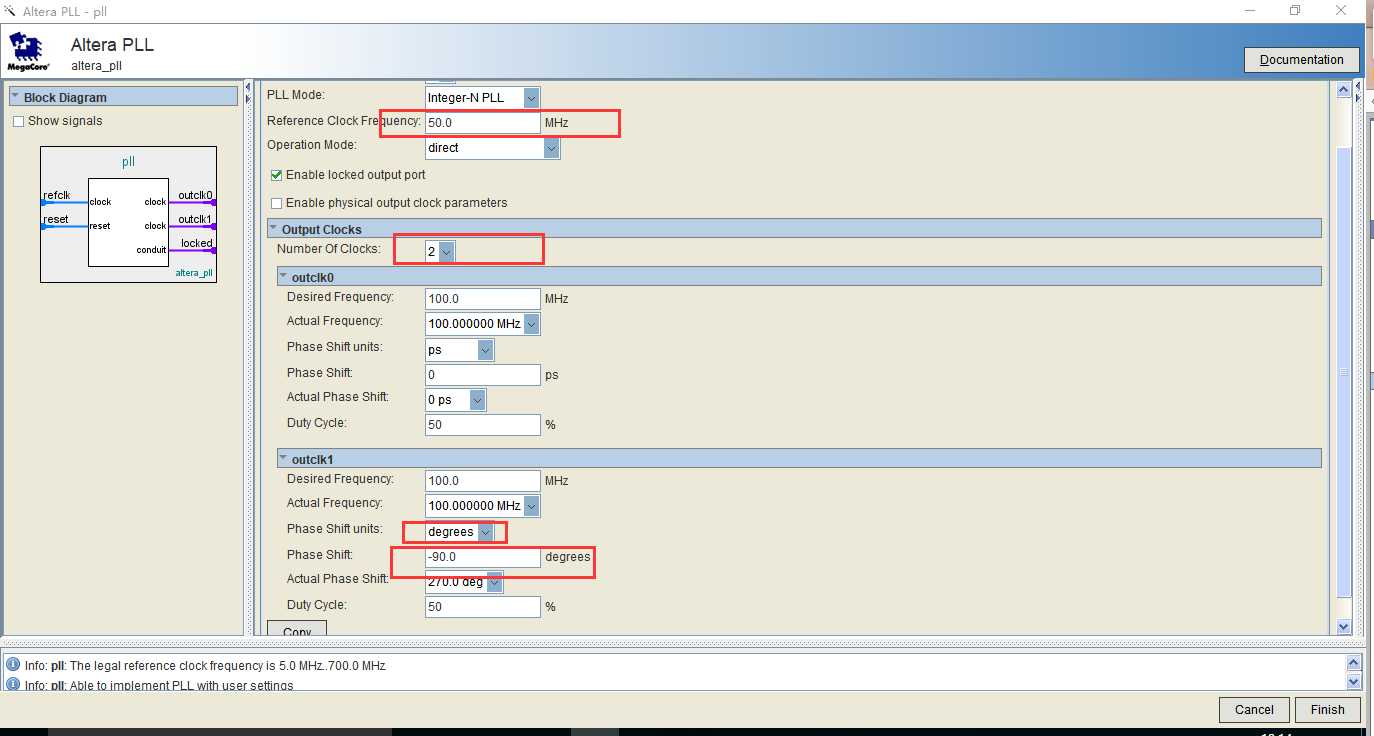Open outclk1 Phase Shift units degrees dropdown
The width and height of the screenshot is (1374, 736).
pos(485,532)
